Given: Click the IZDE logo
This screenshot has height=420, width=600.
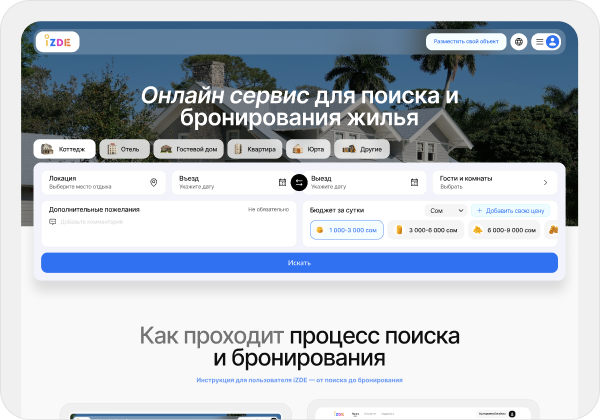Looking at the screenshot, I should 57,42.
